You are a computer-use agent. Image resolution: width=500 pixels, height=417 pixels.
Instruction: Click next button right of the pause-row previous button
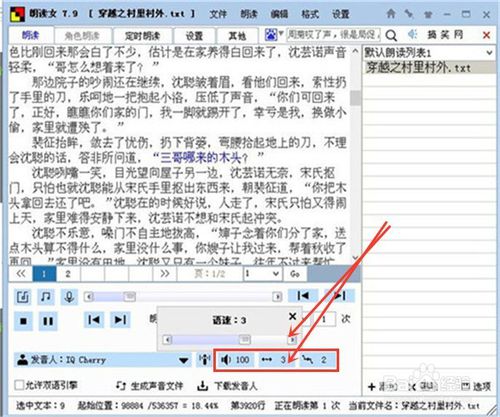[x=120, y=320]
